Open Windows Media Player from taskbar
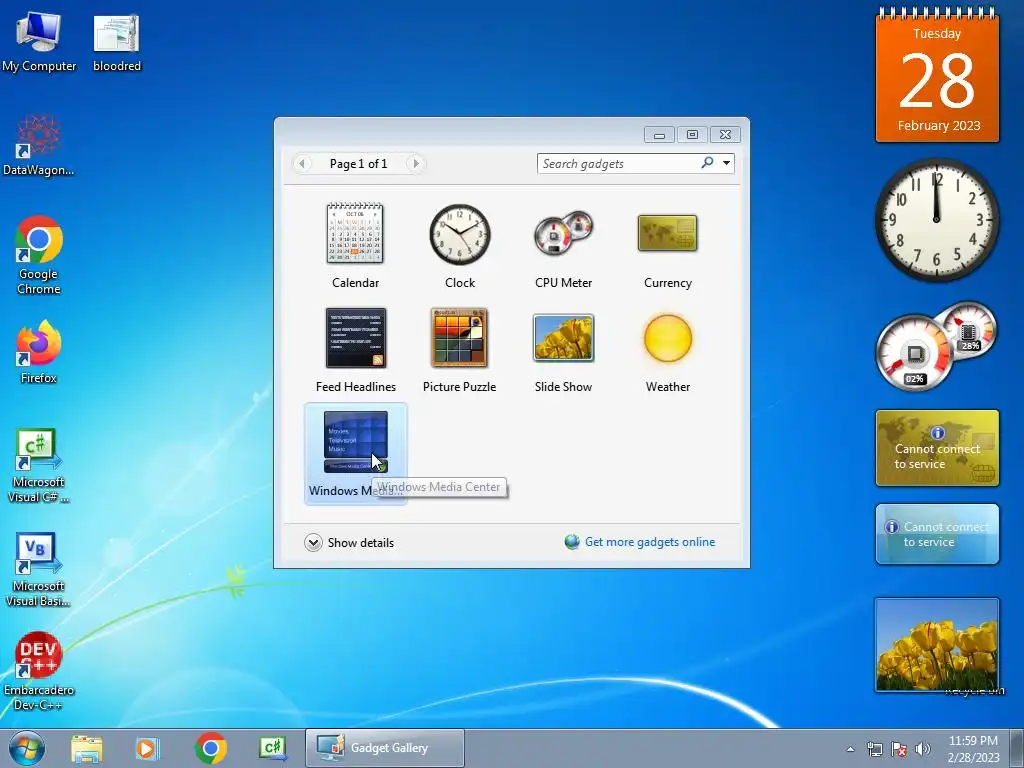Viewport: 1024px width, 768px height. coord(147,748)
